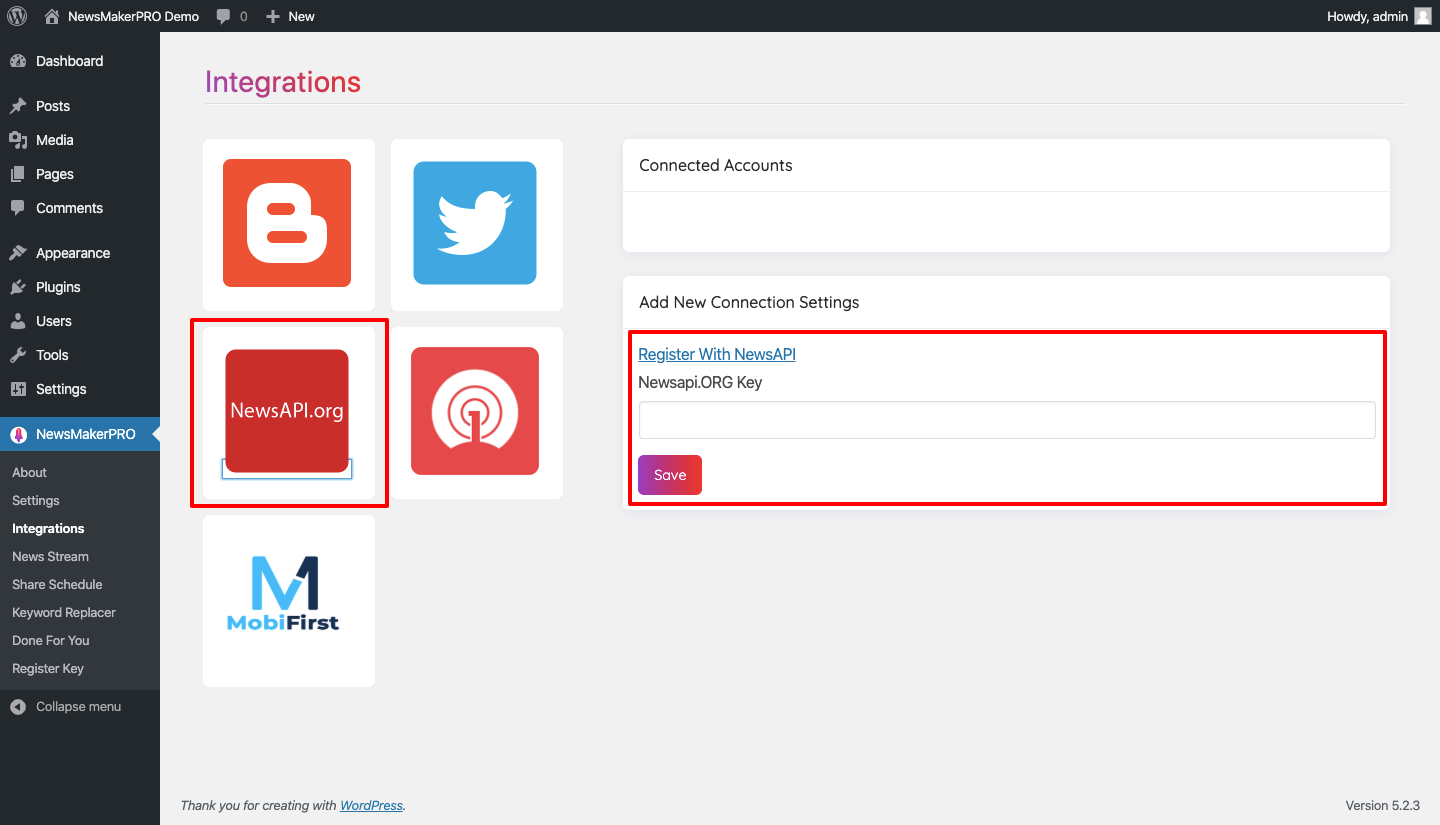
Task: Click the Appearance paintbrush icon
Action: coord(18,253)
